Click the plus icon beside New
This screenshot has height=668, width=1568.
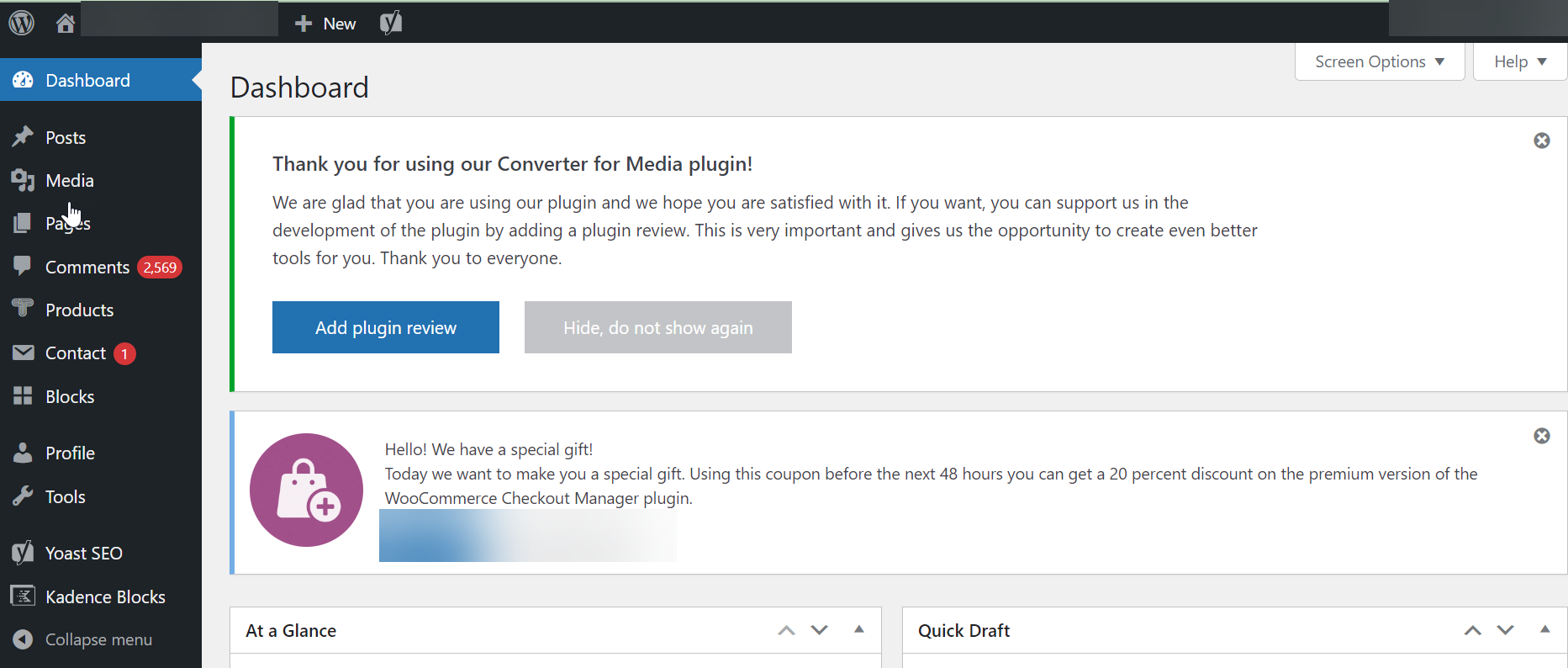[304, 24]
